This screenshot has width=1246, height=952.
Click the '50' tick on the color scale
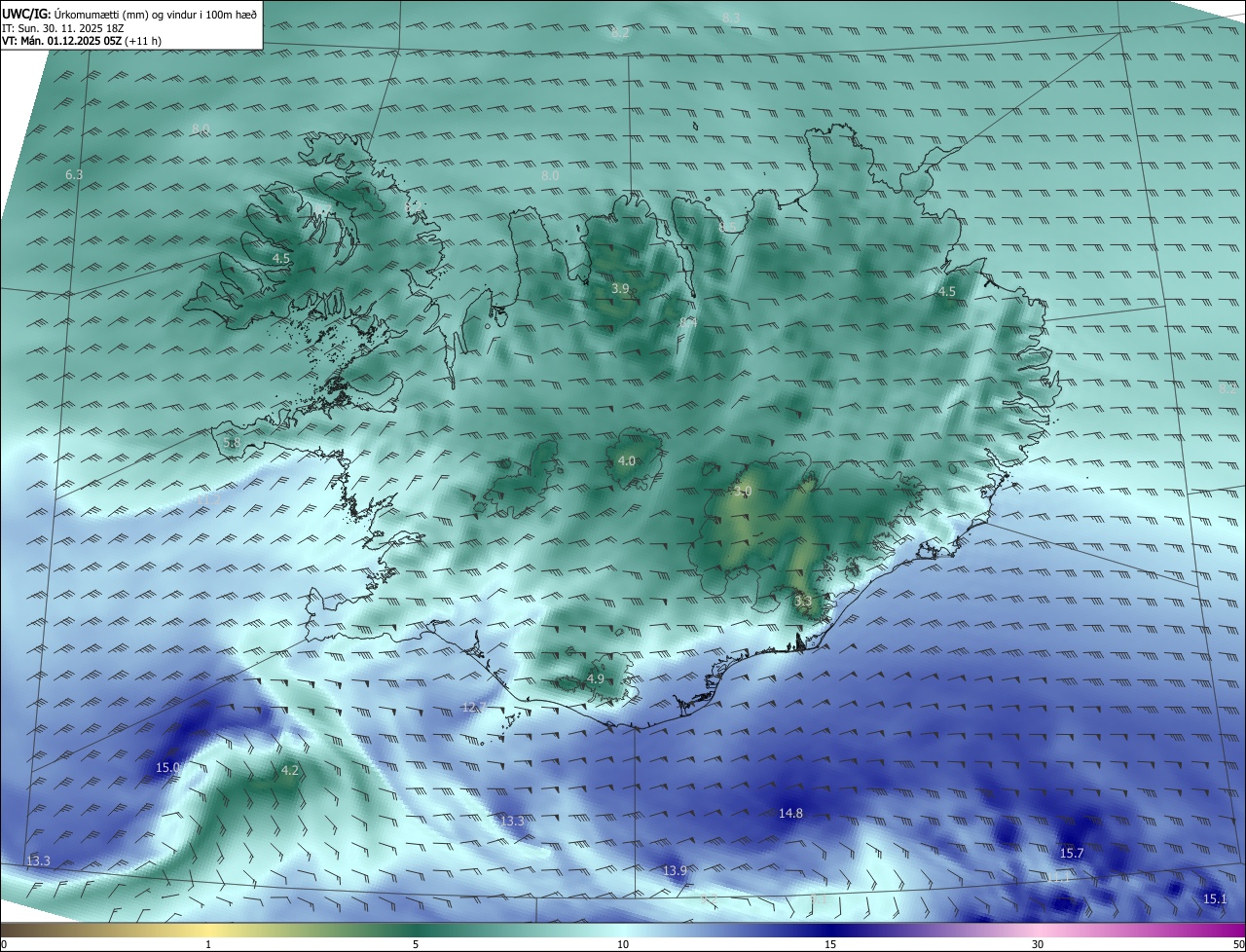1237,944
